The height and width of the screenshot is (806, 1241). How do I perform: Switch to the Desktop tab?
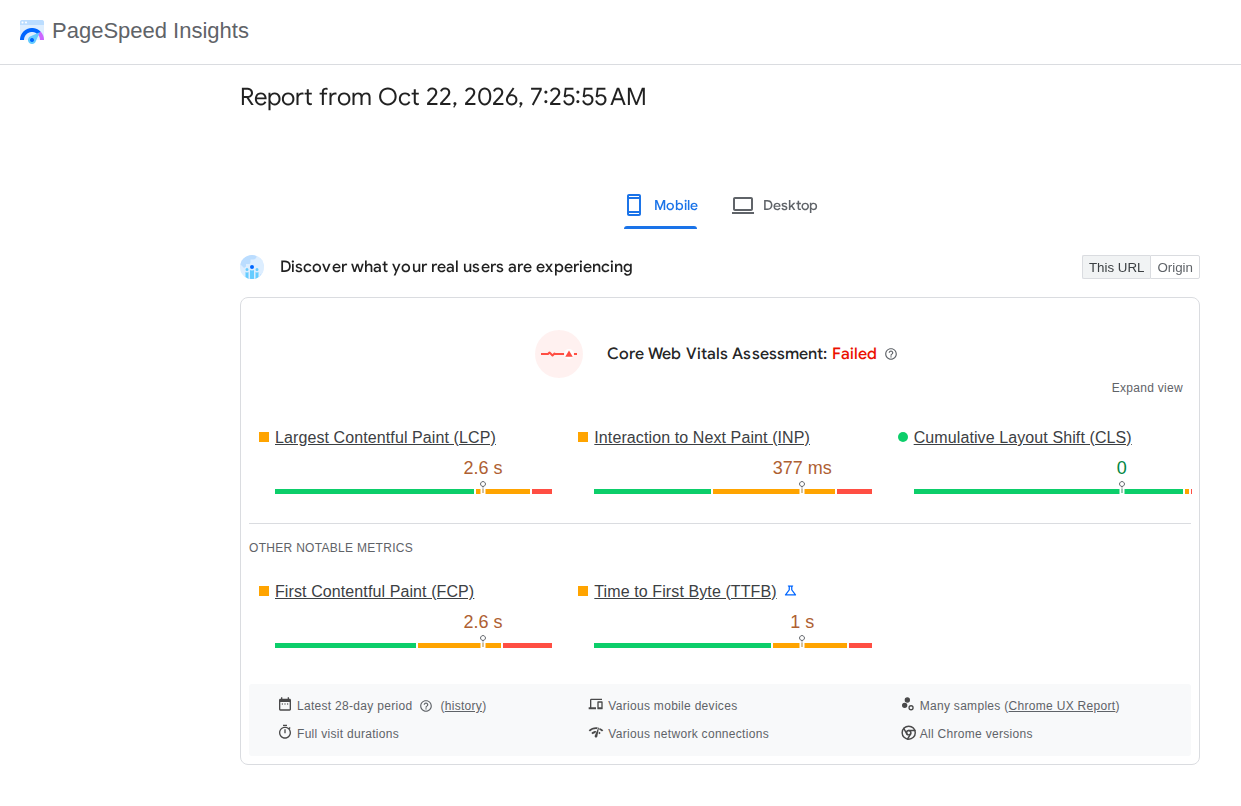click(x=775, y=205)
